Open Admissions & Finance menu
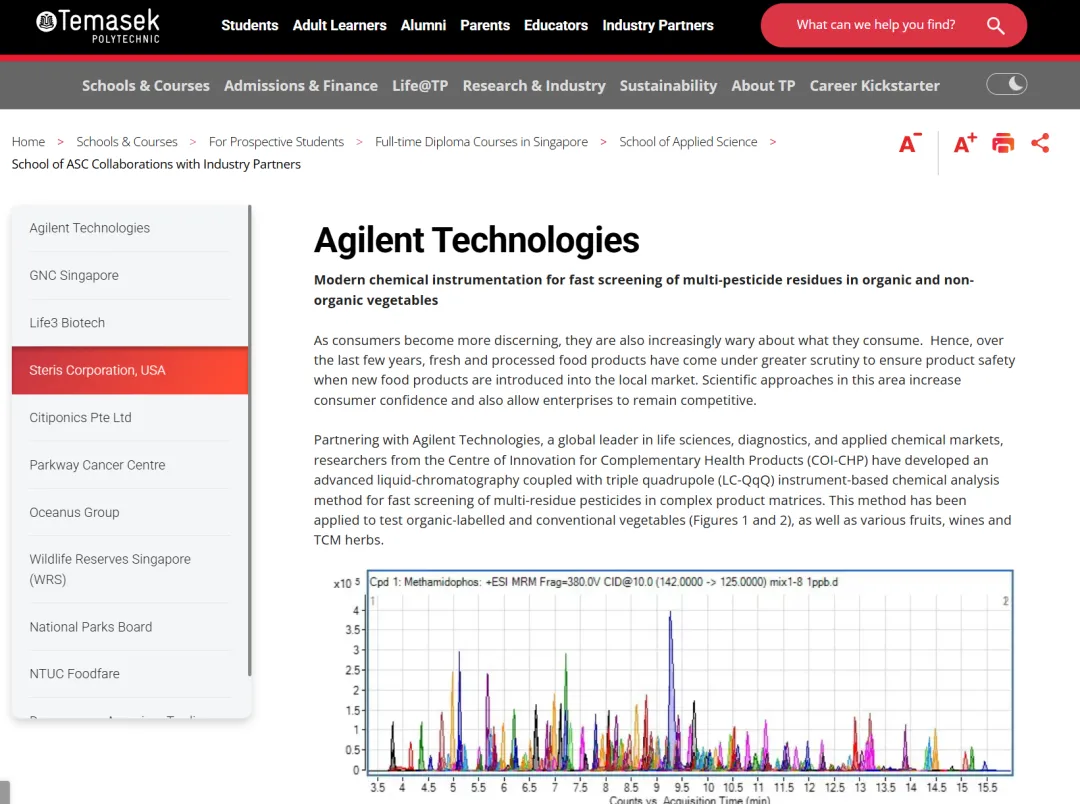Screen dimensions: 1080x804 (300, 86)
